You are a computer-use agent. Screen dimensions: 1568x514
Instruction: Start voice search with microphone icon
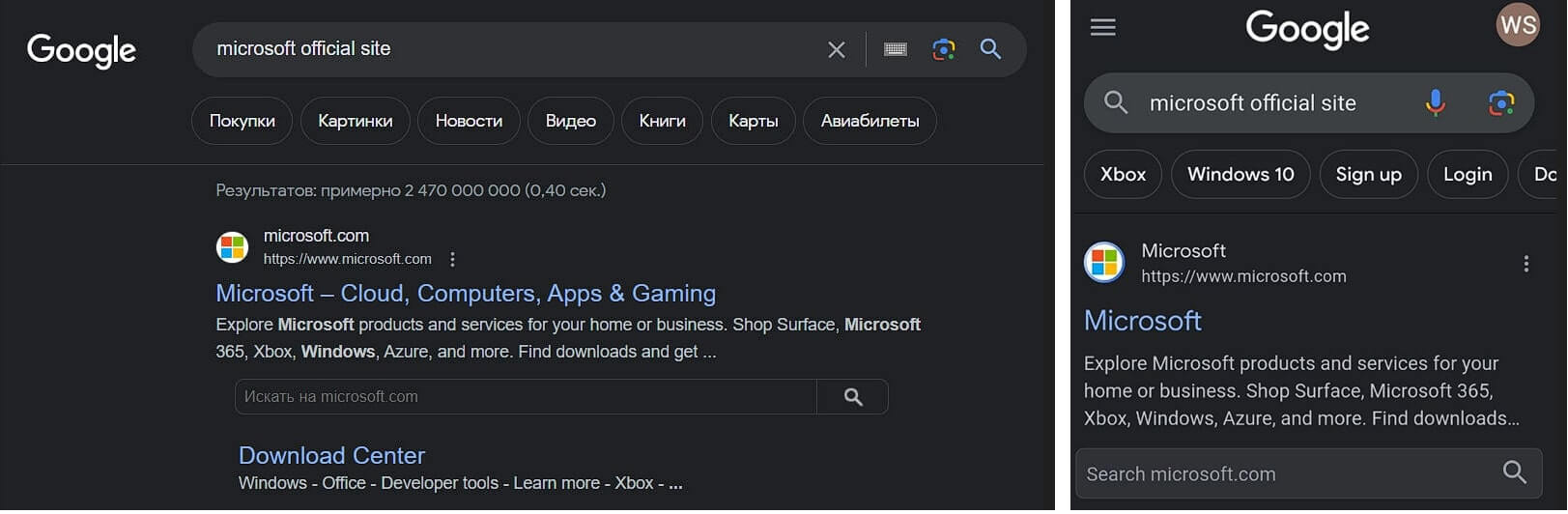[1436, 102]
